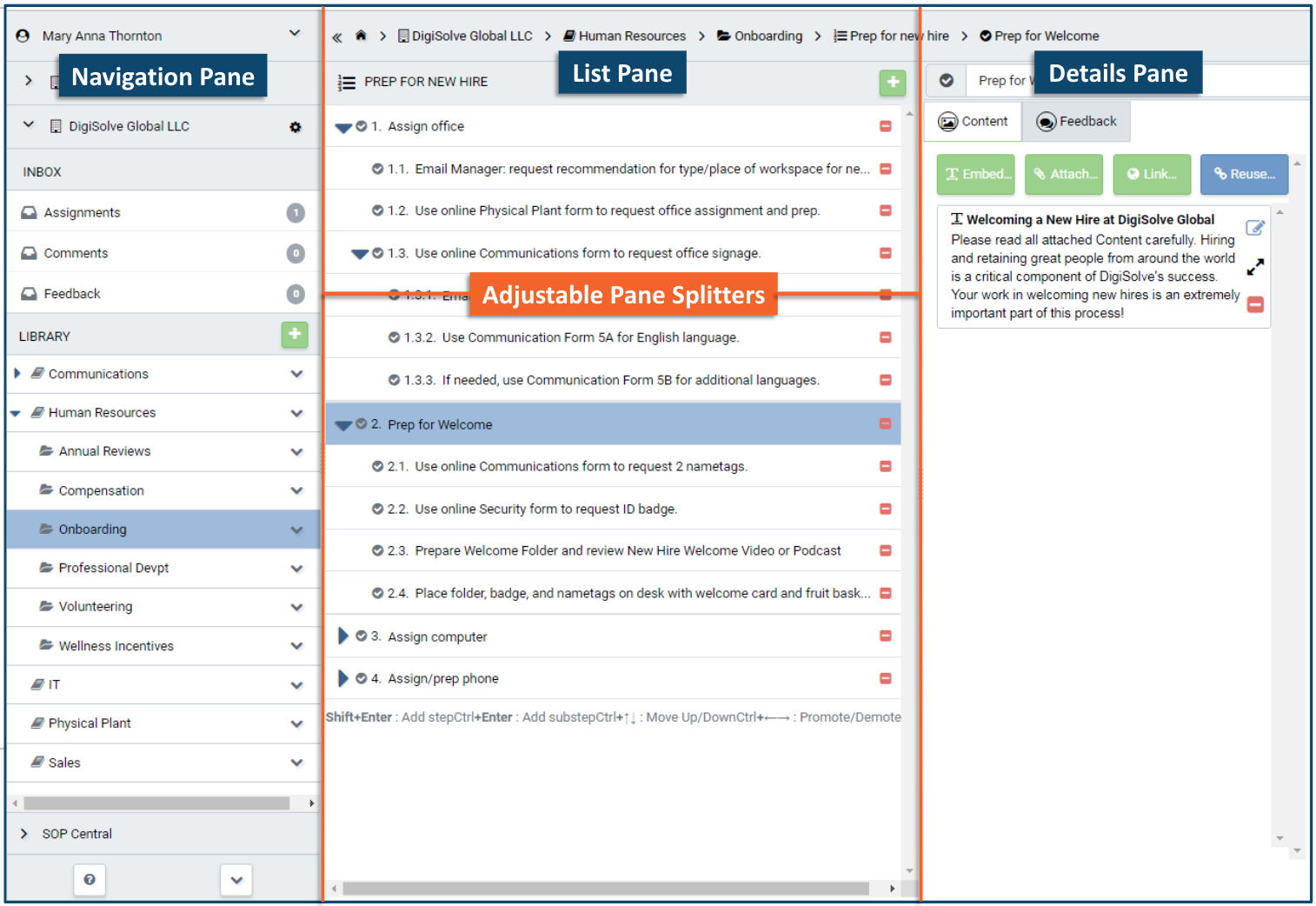This screenshot has height=906, width=1316.
Task: Expand the SOP Central section
Action: click(x=24, y=834)
